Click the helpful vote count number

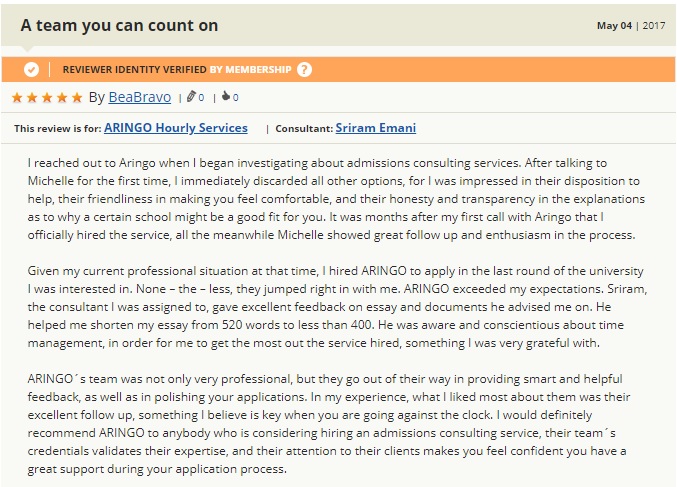[235, 98]
